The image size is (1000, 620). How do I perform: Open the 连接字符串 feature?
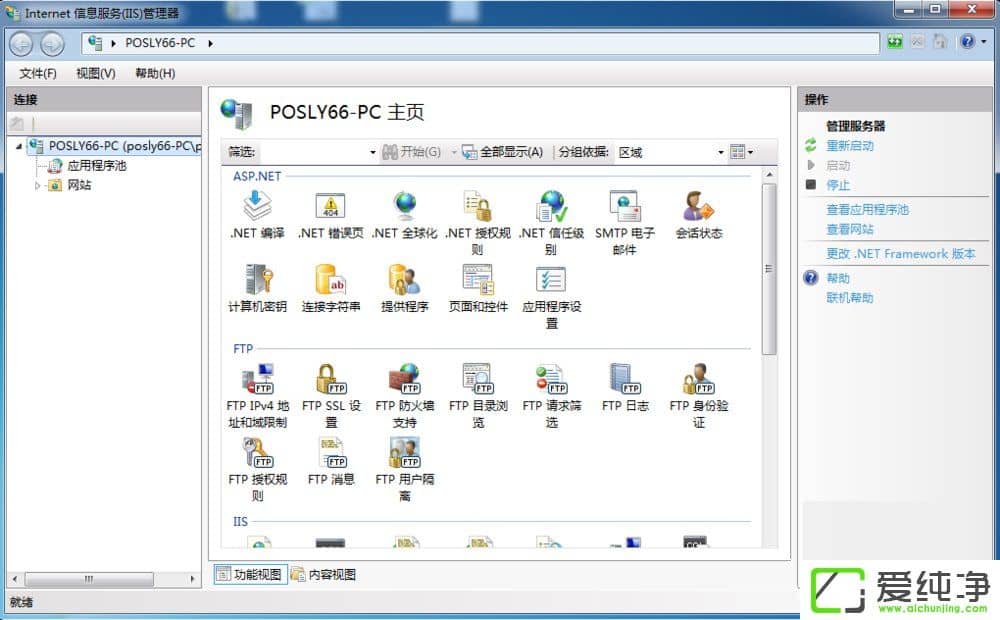pos(330,288)
